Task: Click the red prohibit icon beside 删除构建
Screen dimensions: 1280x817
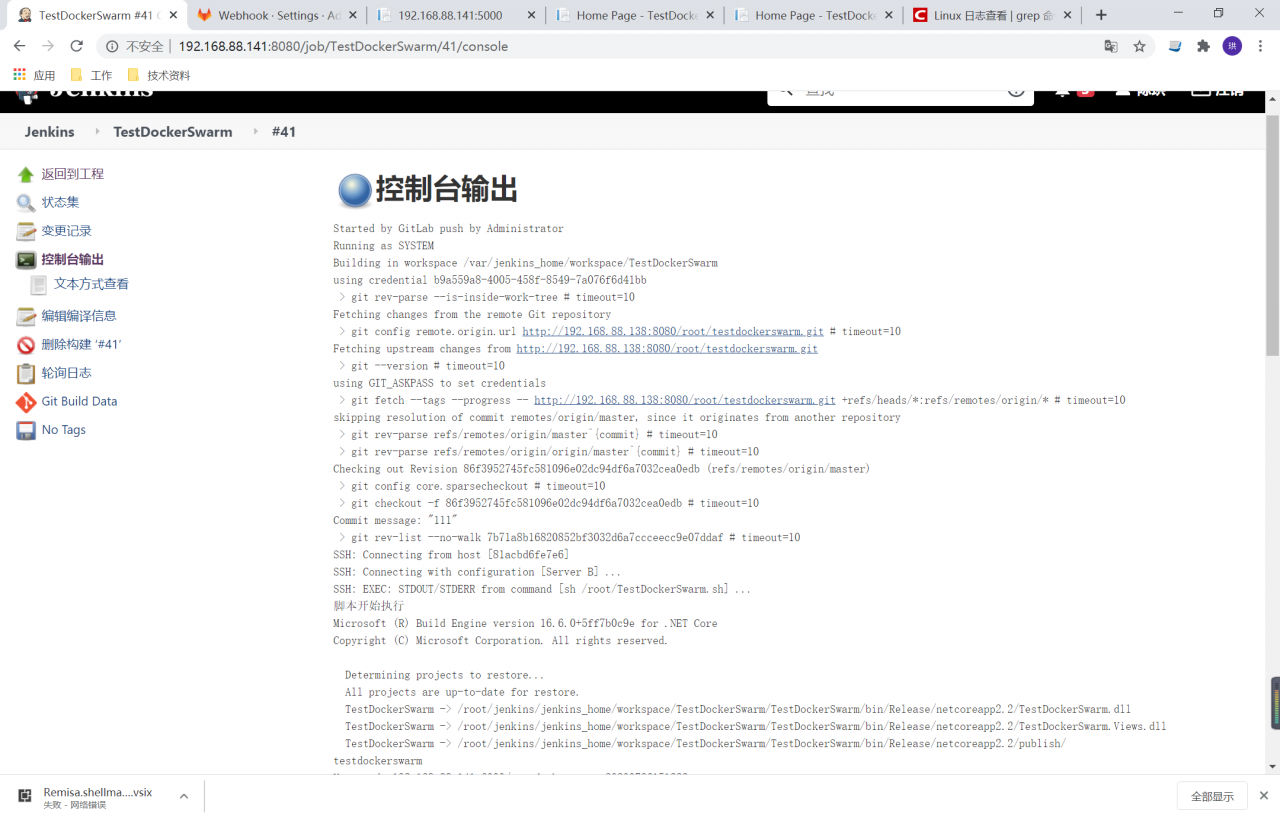Action: pos(26,345)
